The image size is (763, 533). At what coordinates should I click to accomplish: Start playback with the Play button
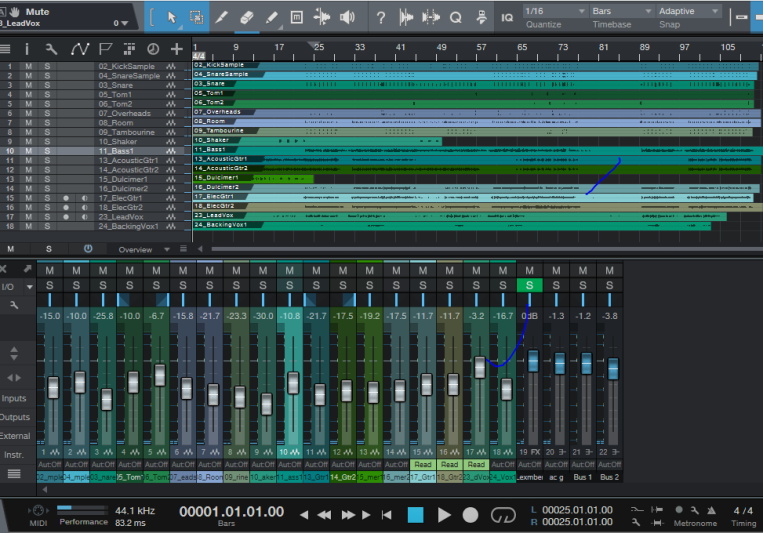click(x=444, y=515)
